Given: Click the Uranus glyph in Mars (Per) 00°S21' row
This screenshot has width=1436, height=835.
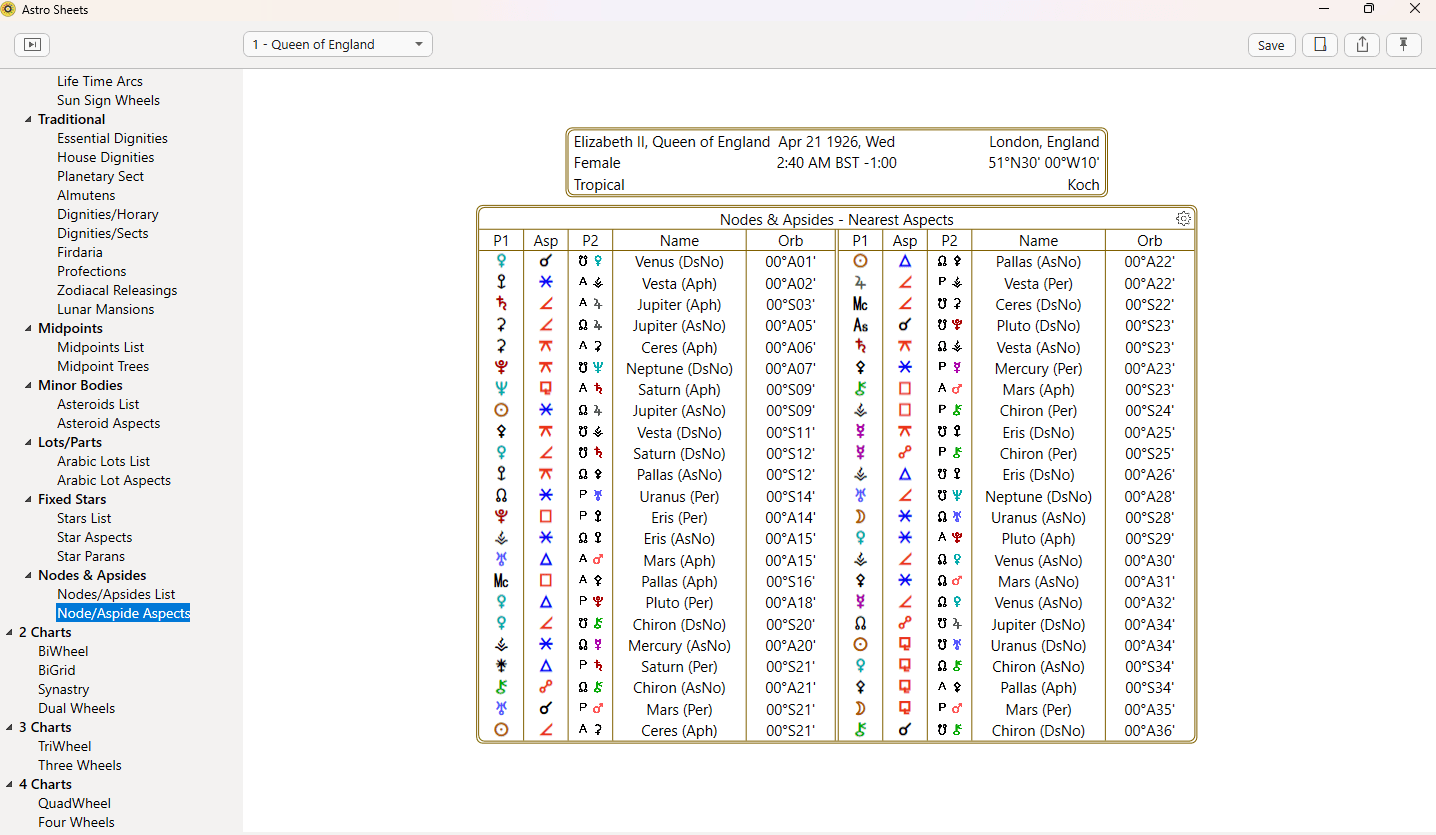Looking at the screenshot, I should pos(501,709).
